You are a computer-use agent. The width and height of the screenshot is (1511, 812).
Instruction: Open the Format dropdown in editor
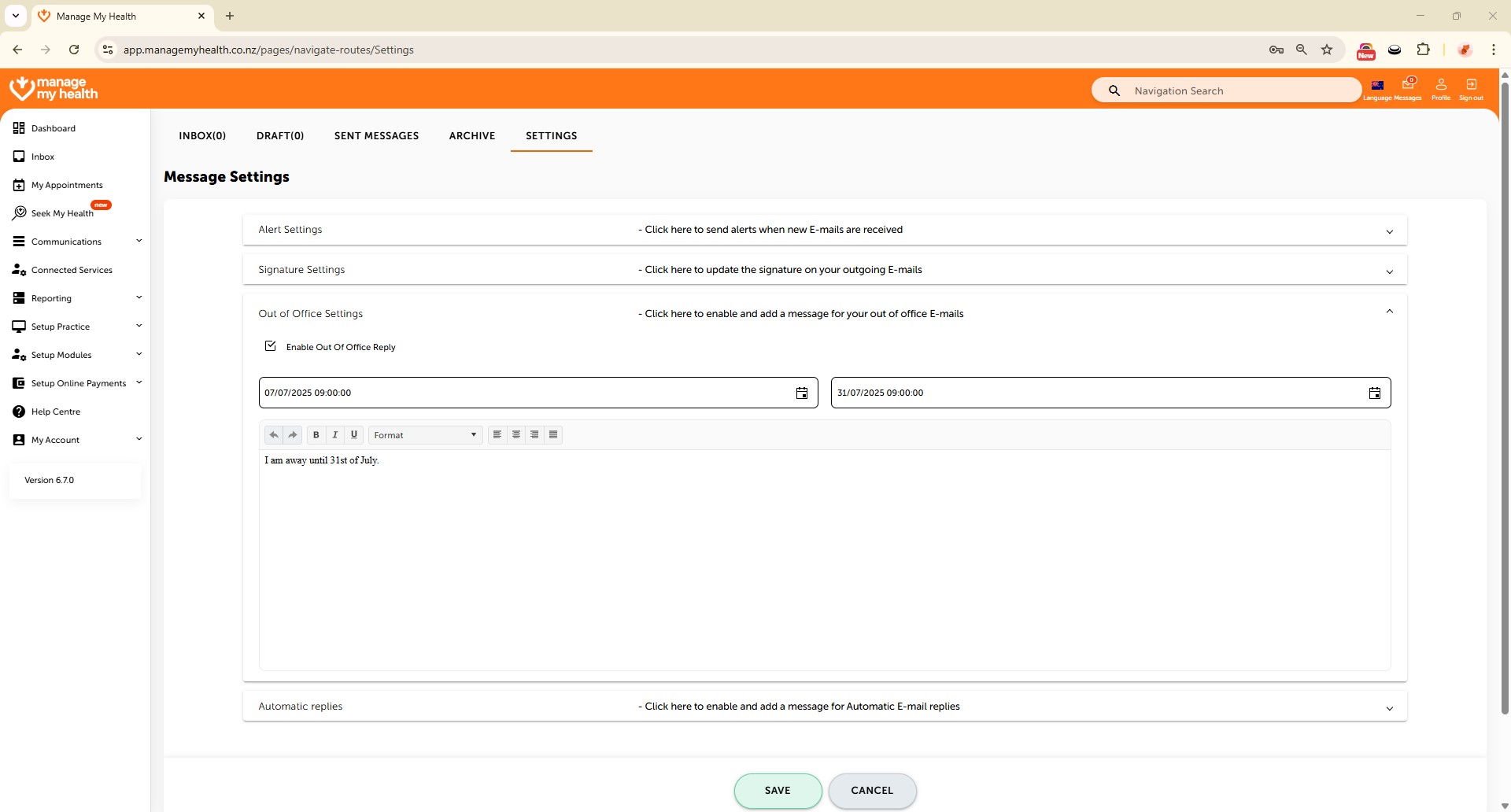coord(425,435)
